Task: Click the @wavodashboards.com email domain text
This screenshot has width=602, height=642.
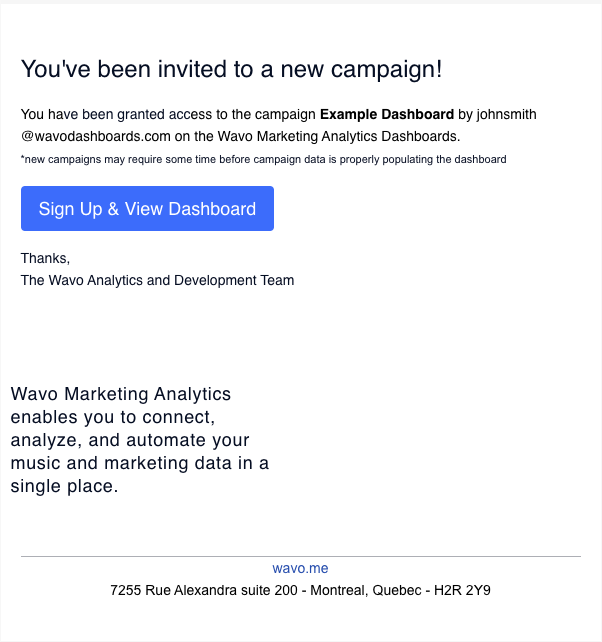Action: coord(96,136)
